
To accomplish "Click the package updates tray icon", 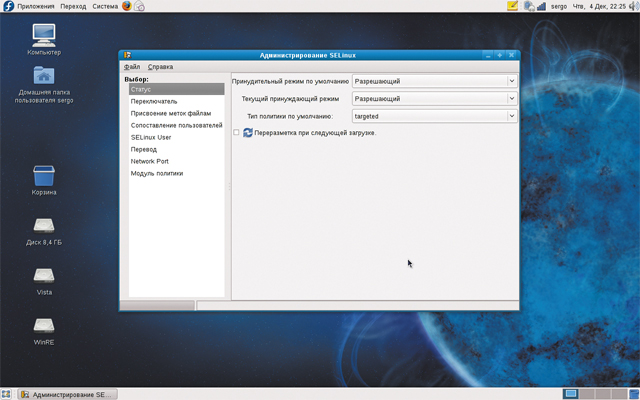I will (x=529, y=6).
